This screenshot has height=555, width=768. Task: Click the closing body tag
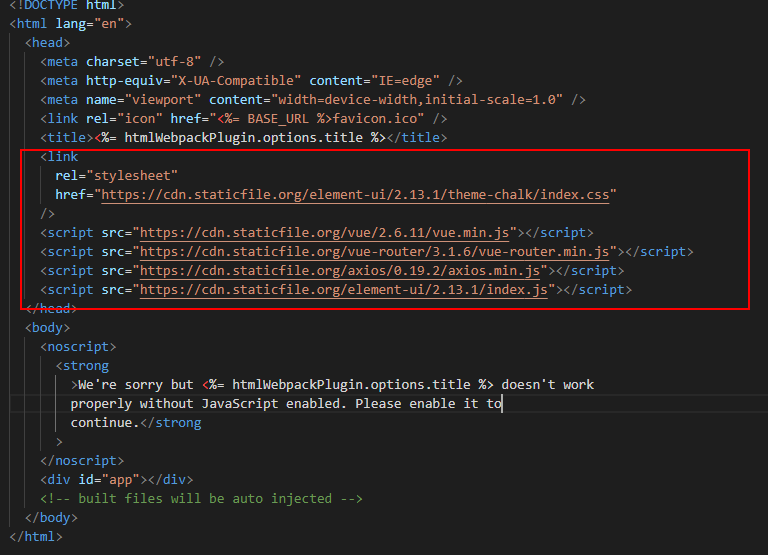51,518
